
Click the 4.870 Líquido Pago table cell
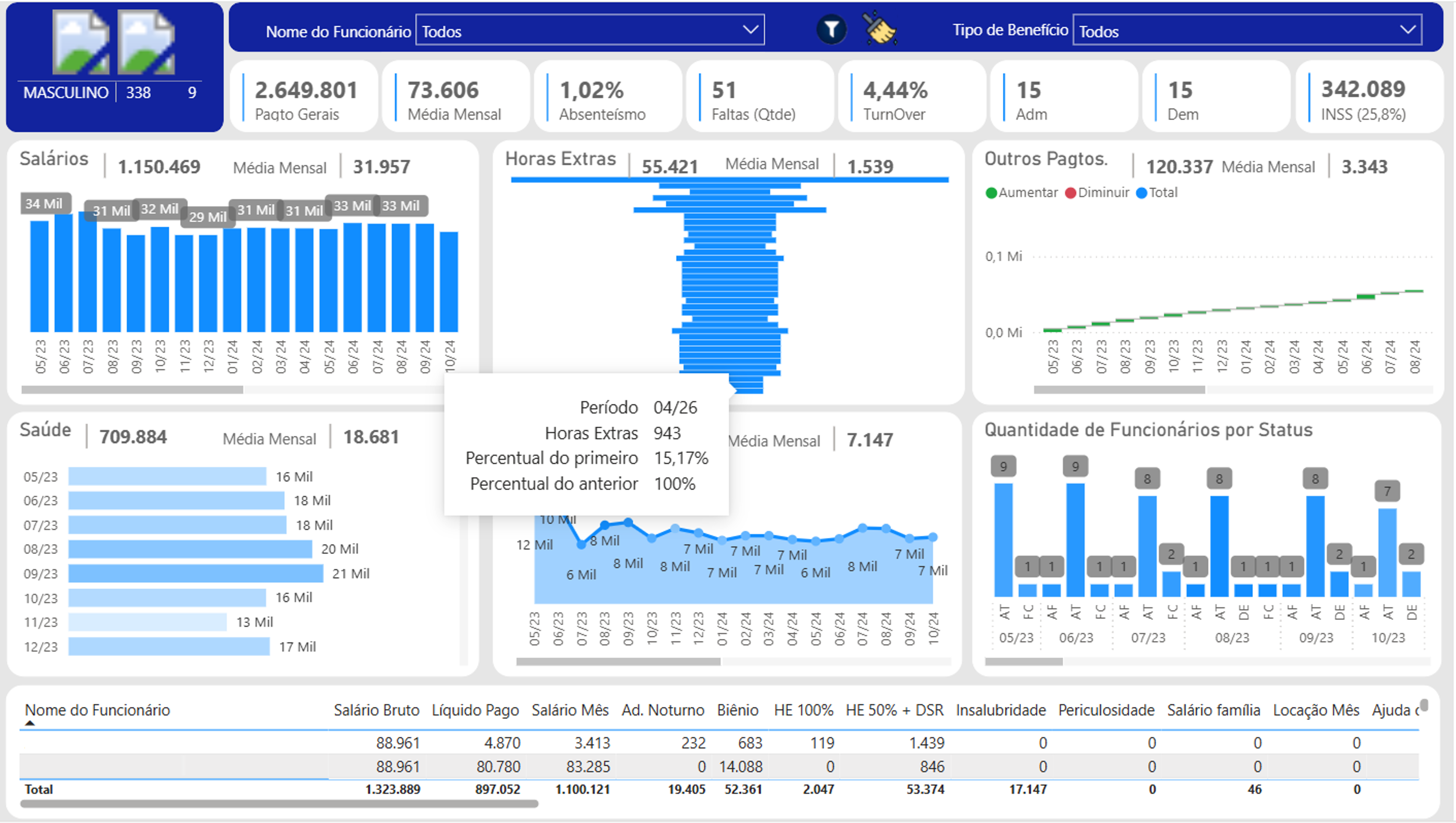502,743
